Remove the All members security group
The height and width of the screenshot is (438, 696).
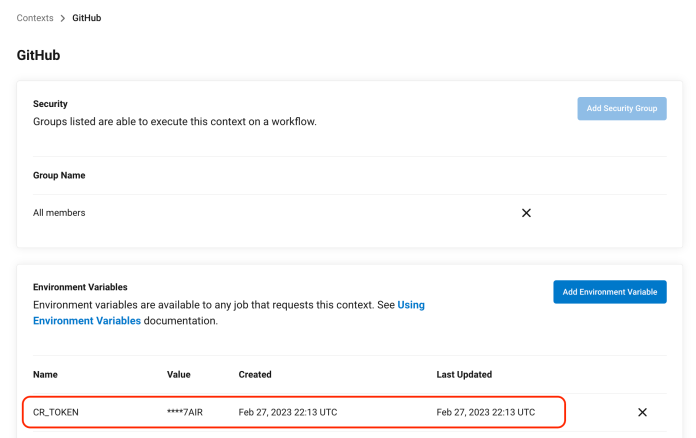pyautogui.click(x=526, y=213)
